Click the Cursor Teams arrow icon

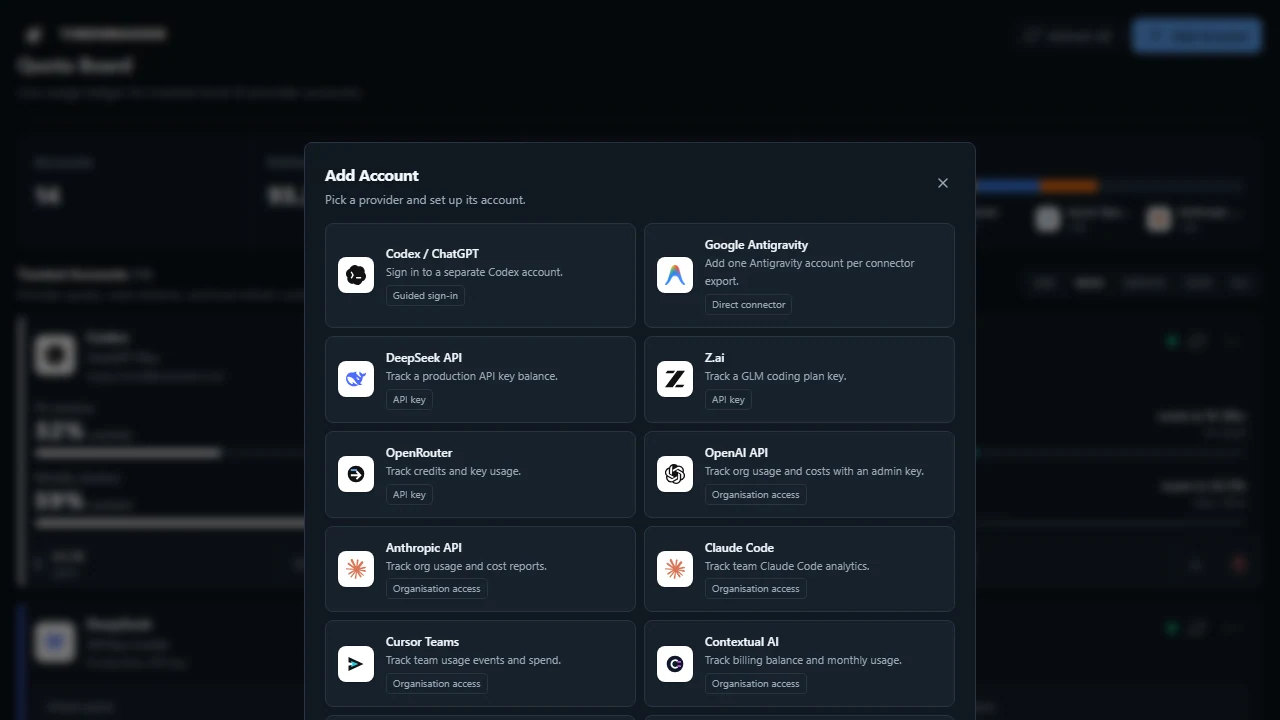click(x=356, y=663)
